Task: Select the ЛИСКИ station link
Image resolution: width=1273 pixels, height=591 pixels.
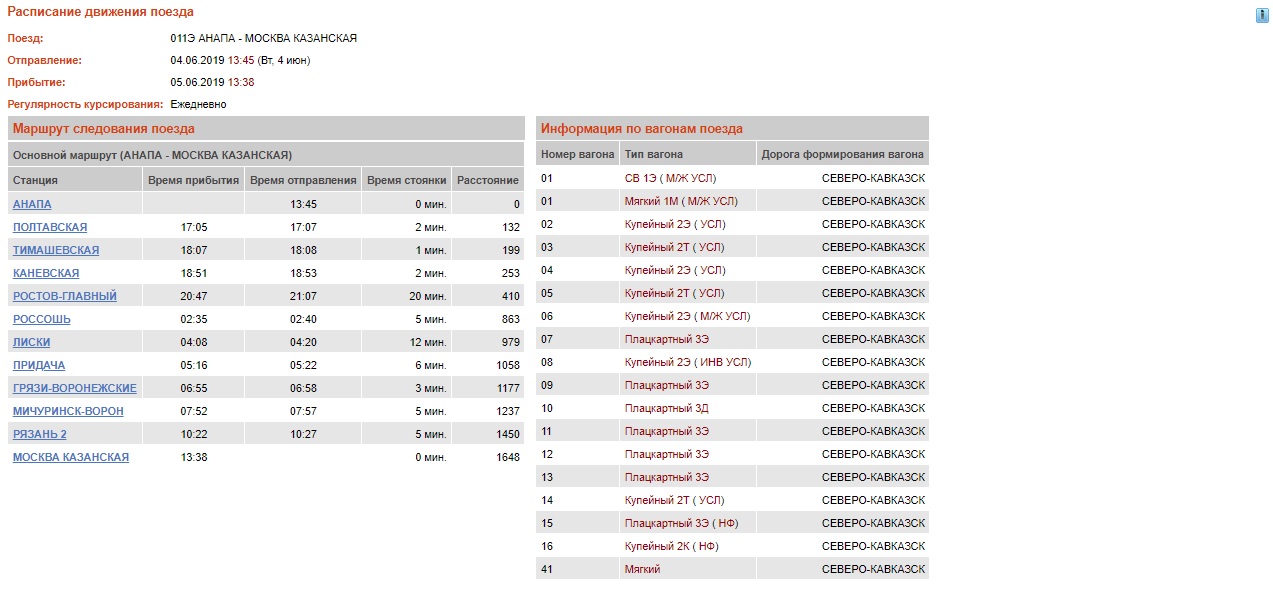Action: tap(32, 342)
